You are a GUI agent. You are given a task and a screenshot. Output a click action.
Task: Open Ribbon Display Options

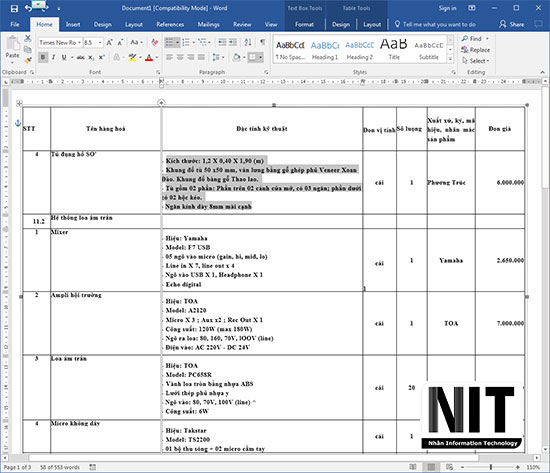pos(472,8)
